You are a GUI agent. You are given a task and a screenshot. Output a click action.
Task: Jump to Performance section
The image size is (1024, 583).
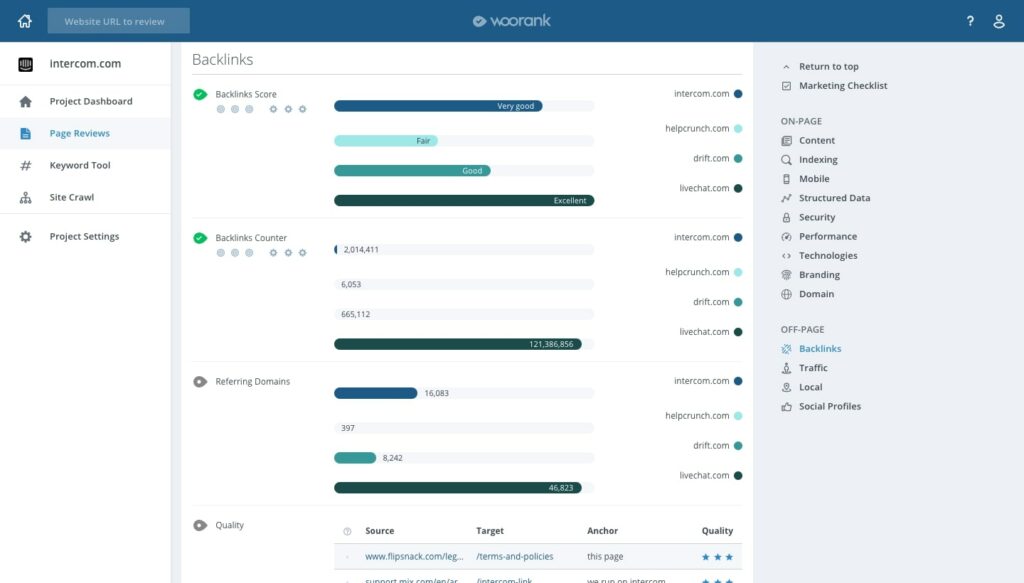click(x=827, y=236)
